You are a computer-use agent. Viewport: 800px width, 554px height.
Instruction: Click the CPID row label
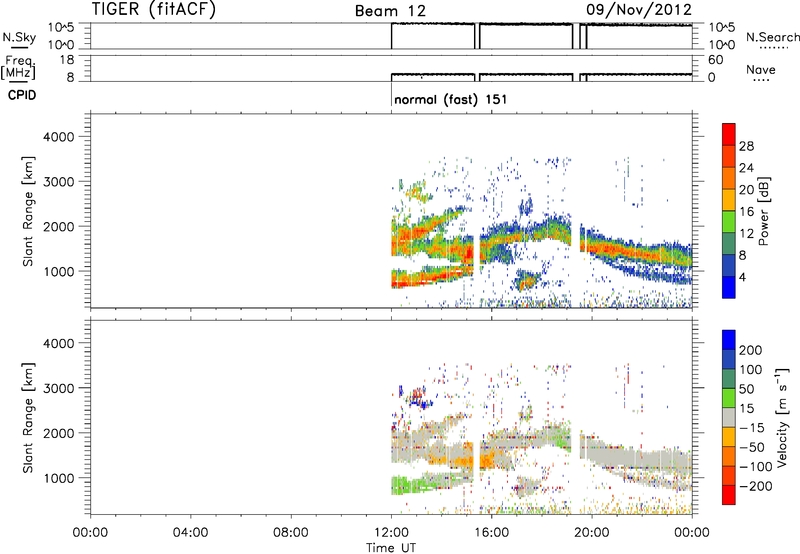click(x=22, y=95)
